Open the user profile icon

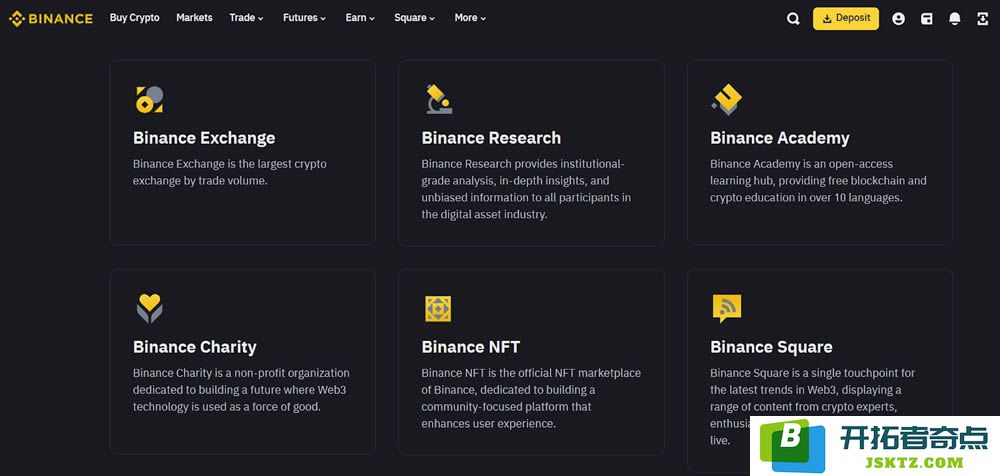[x=898, y=19]
